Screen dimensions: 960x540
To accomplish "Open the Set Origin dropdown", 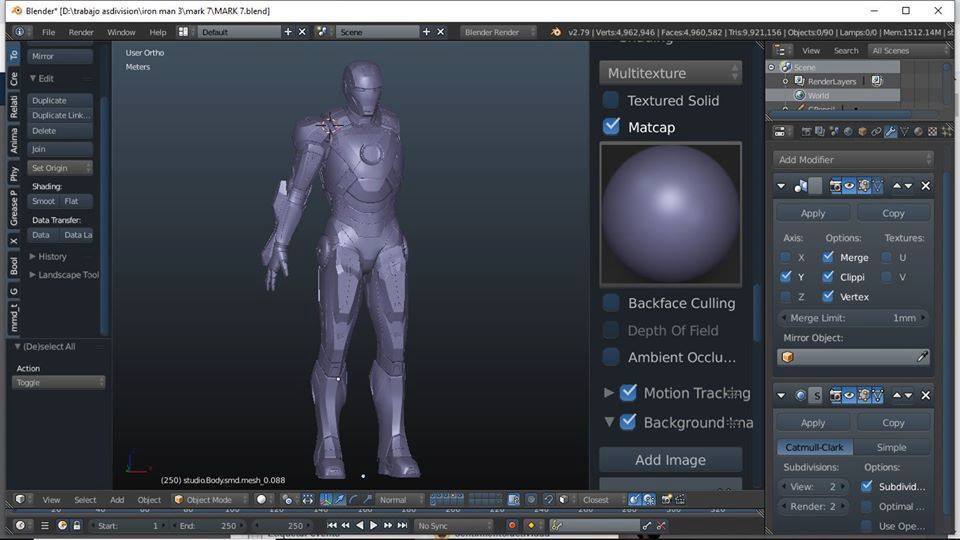I will 60,168.
